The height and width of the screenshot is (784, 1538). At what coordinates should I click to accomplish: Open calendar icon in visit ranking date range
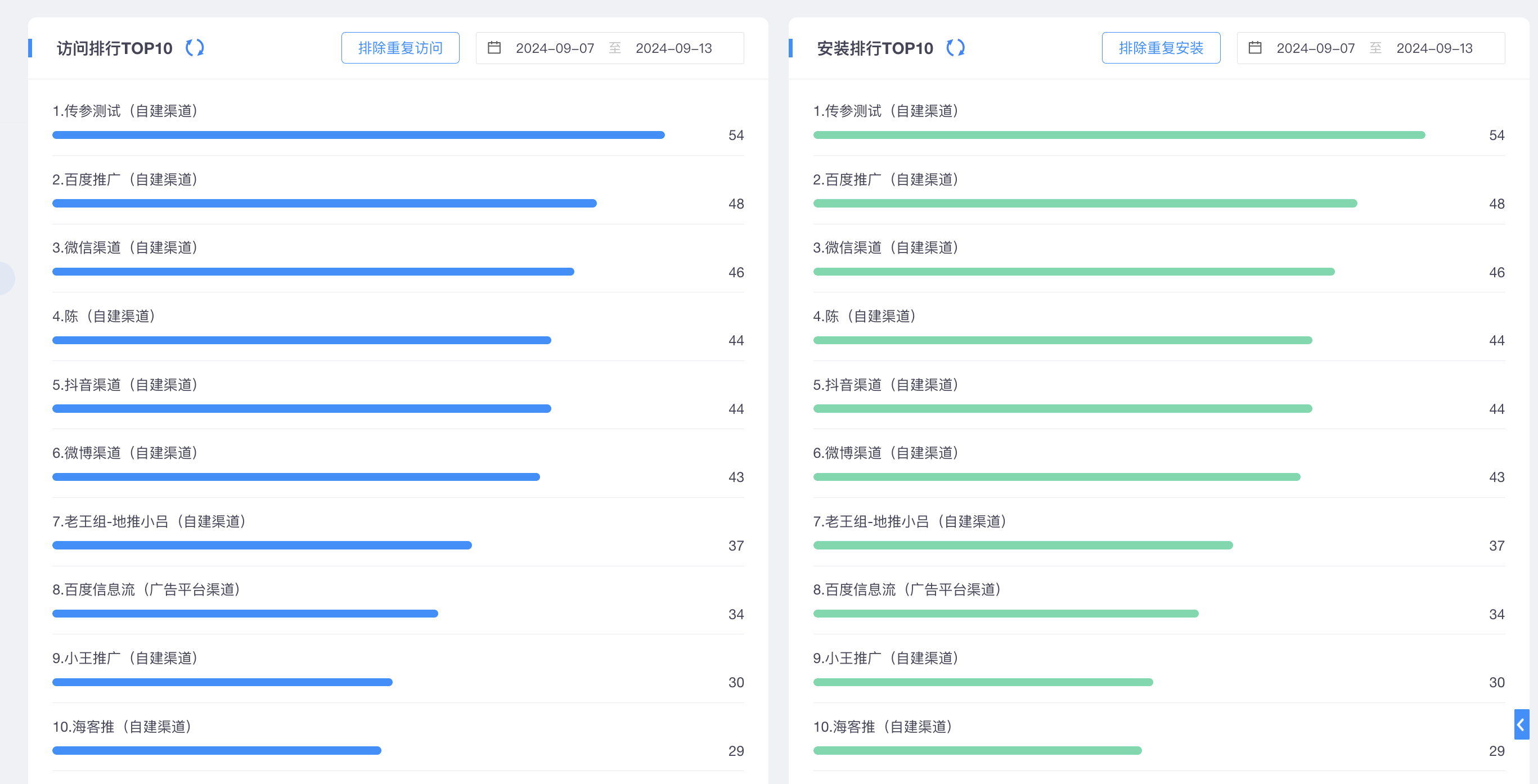point(494,48)
